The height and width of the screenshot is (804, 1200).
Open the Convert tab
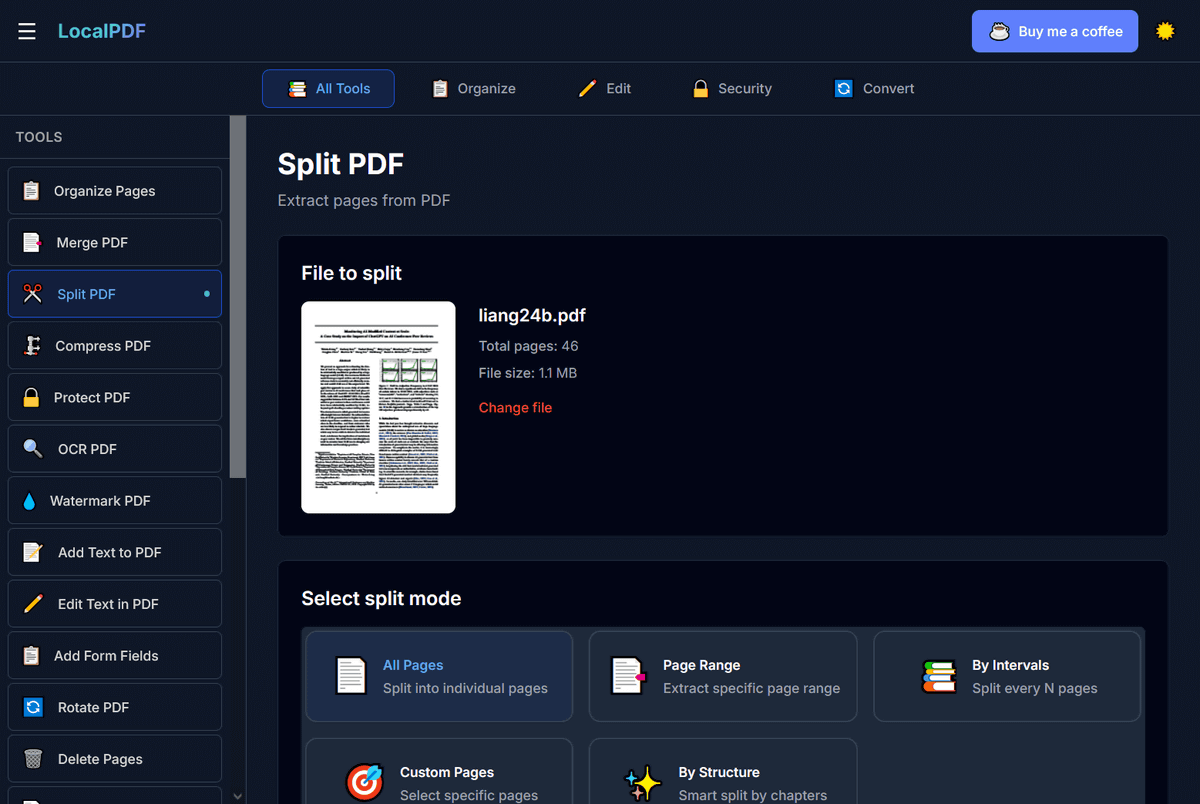[x=874, y=89]
